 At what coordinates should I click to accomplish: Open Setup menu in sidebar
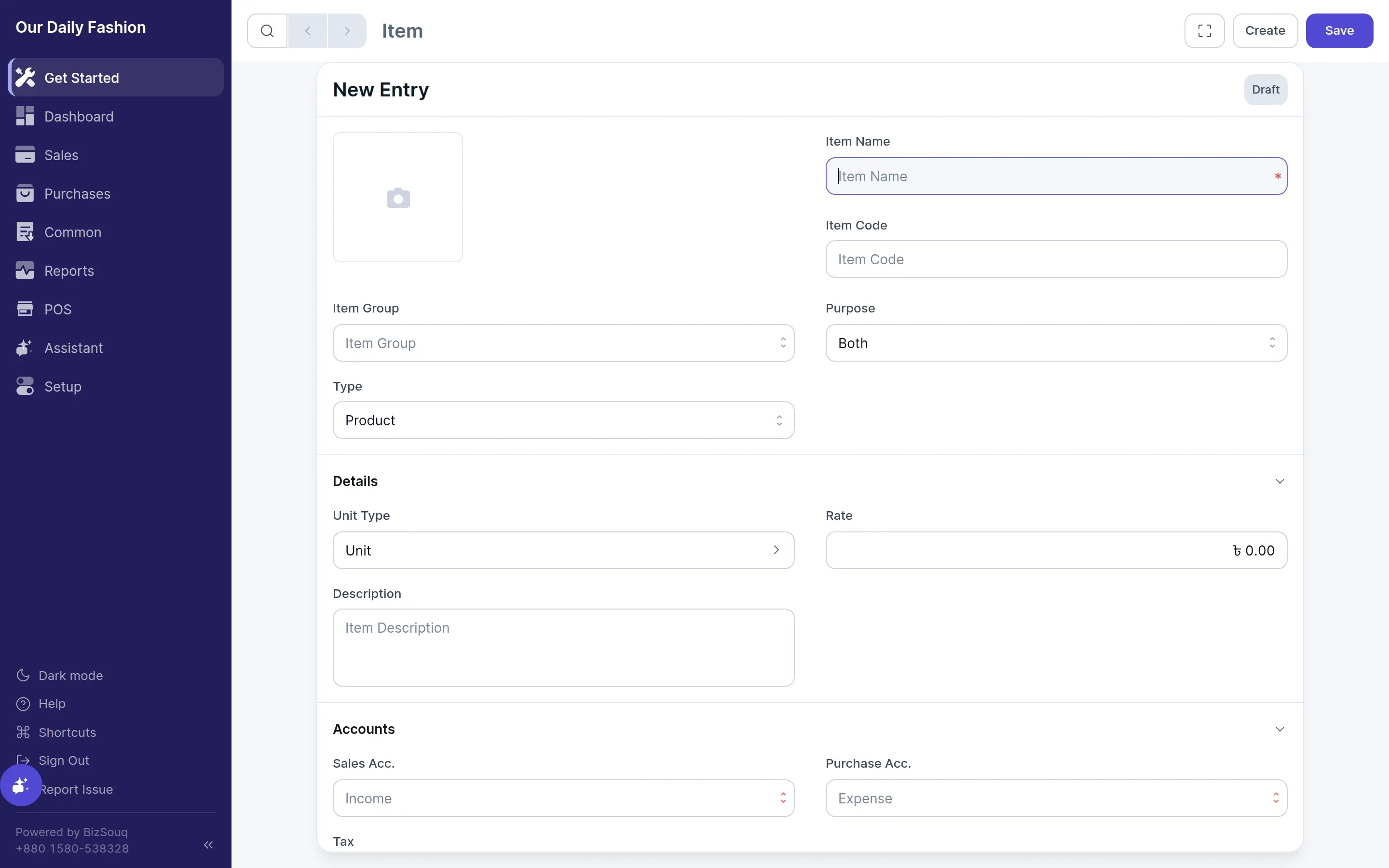116,386
